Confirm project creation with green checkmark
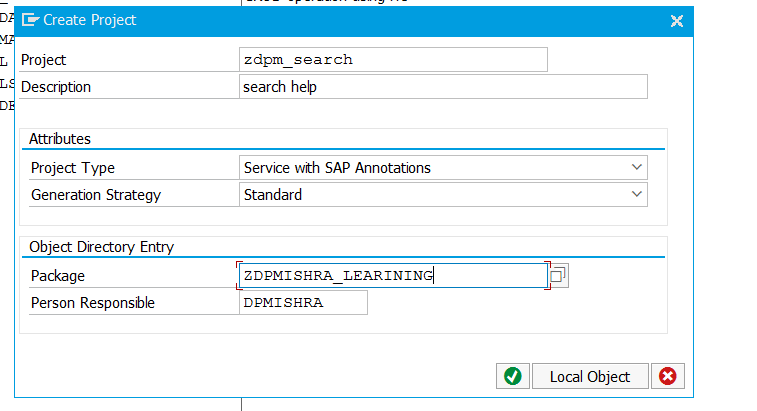Screen dimensions: 757x411 point(513,376)
